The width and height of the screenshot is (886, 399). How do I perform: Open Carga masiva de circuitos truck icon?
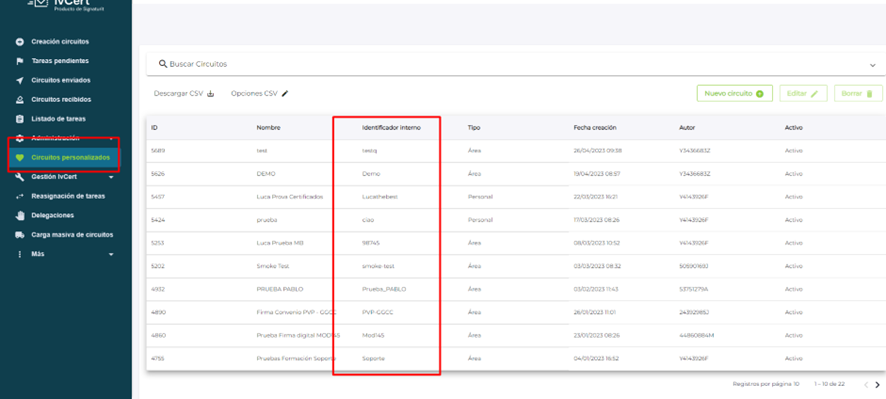[20, 235]
